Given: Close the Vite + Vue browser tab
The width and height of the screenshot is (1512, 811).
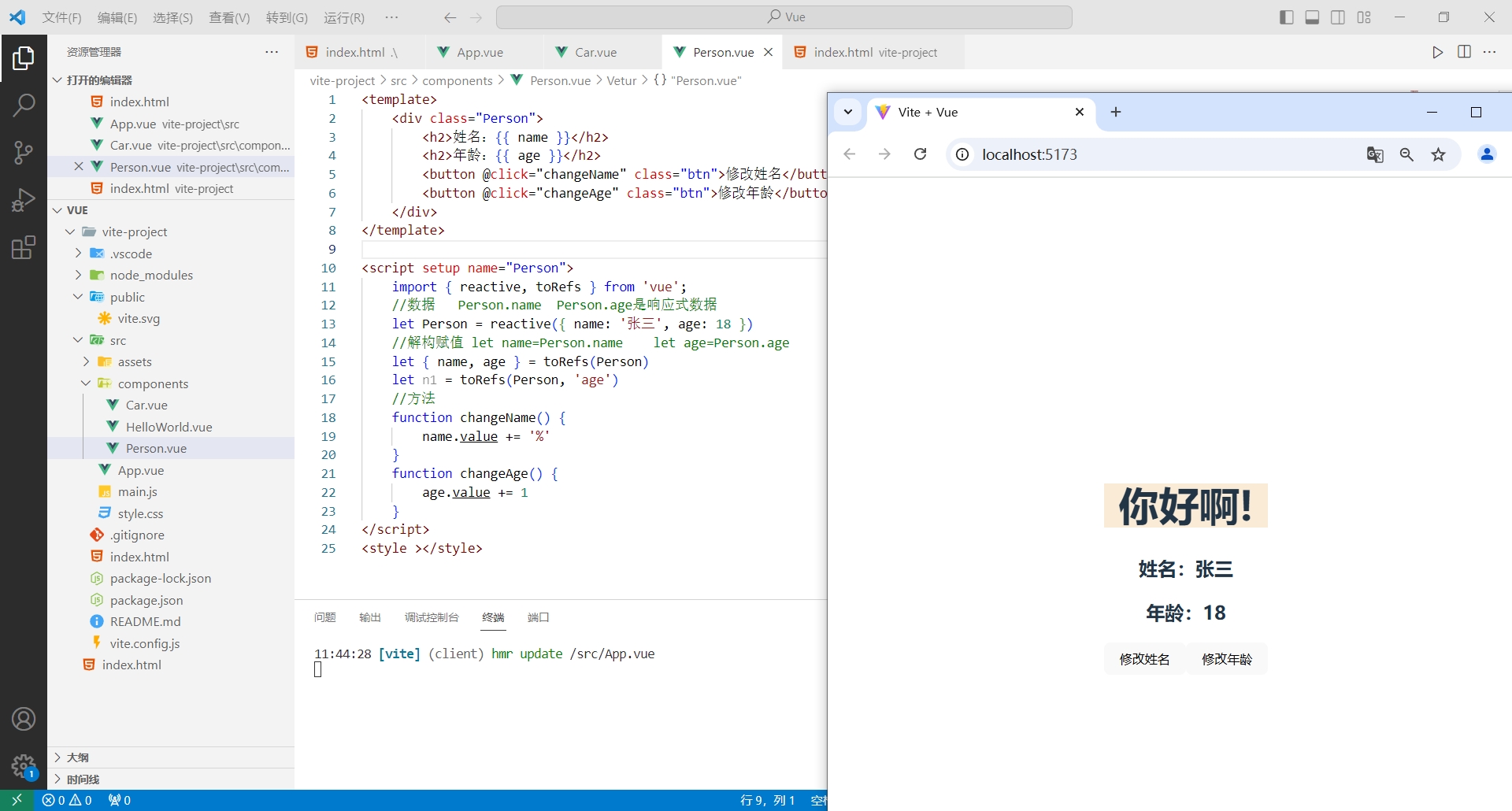Looking at the screenshot, I should click(1080, 112).
